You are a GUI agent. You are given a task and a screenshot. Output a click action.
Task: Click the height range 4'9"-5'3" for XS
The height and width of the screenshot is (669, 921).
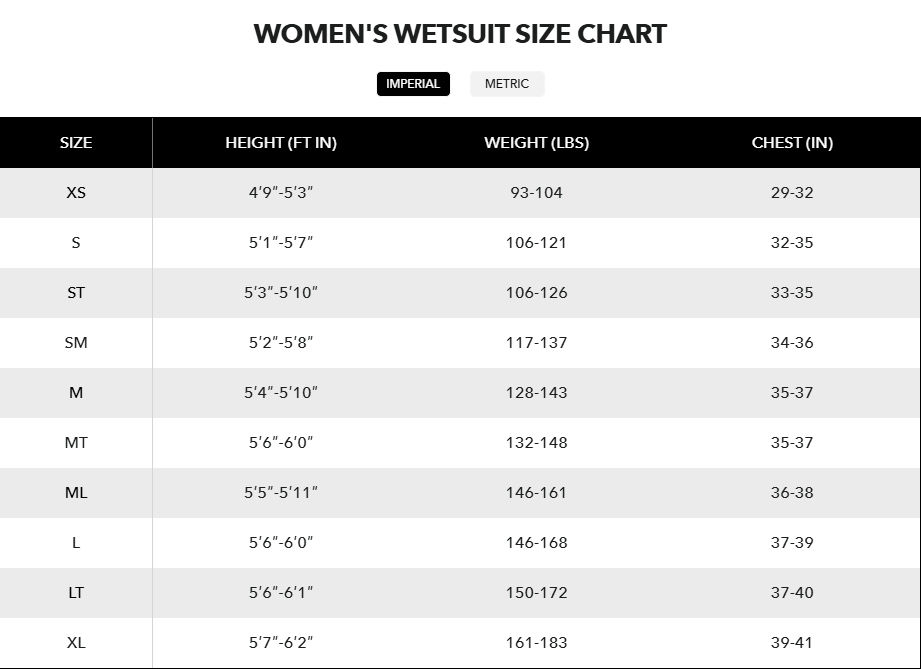(x=283, y=192)
